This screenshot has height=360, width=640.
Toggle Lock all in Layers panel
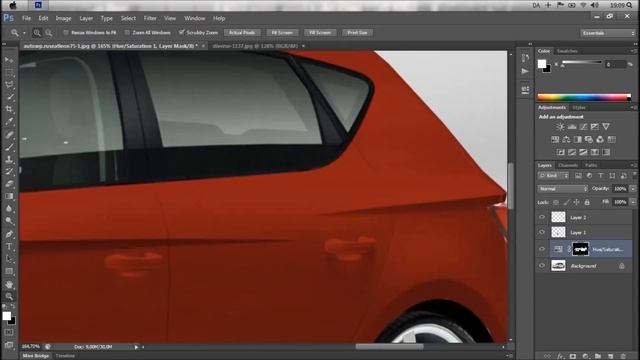(587, 202)
